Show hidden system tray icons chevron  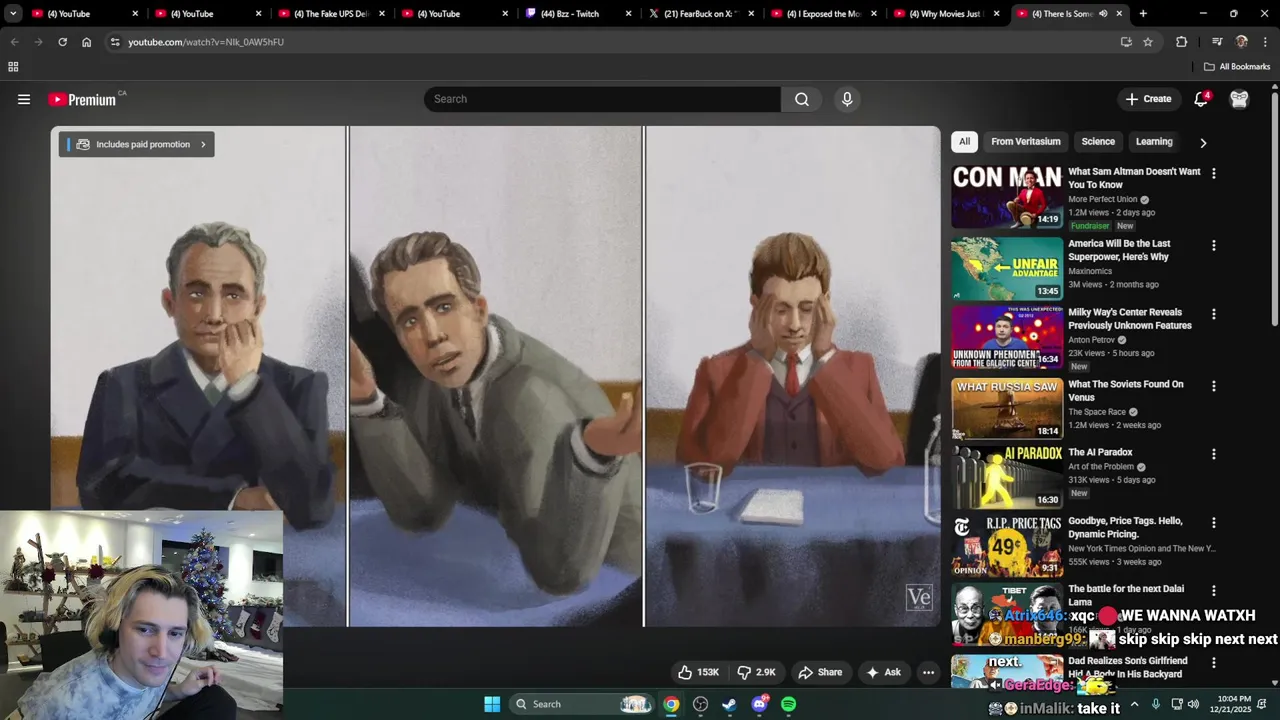(x=1134, y=704)
